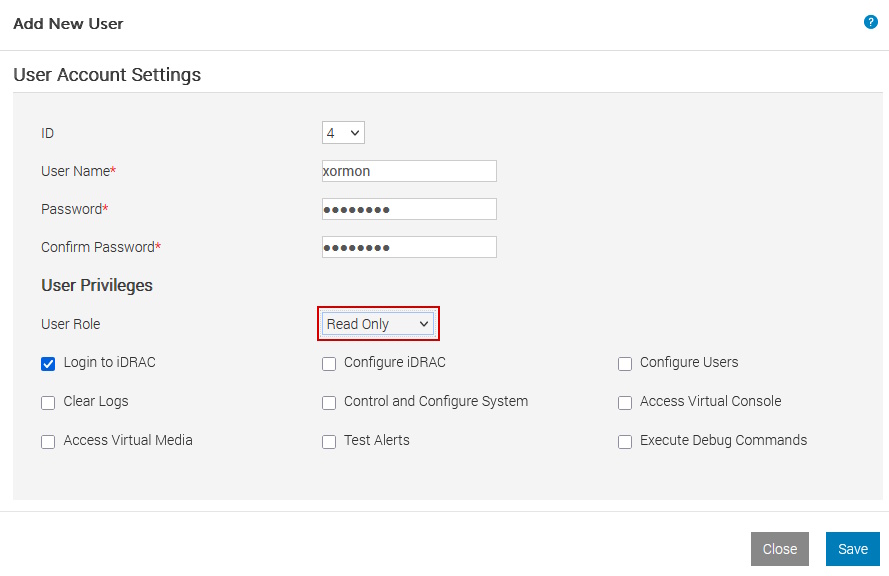
Task: Click the User Privileges heading
Action: pyautogui.click(x=97, y=285)
